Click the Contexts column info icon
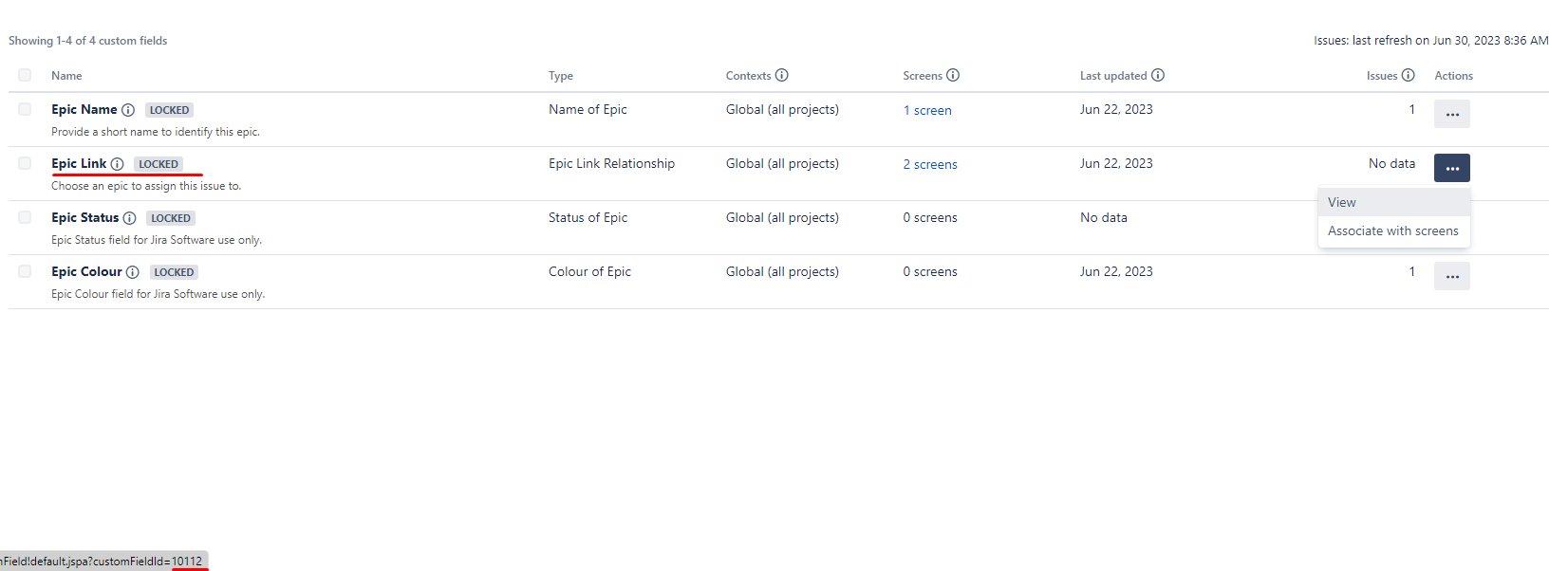The image size is (1568, 571). coord(781,75)
